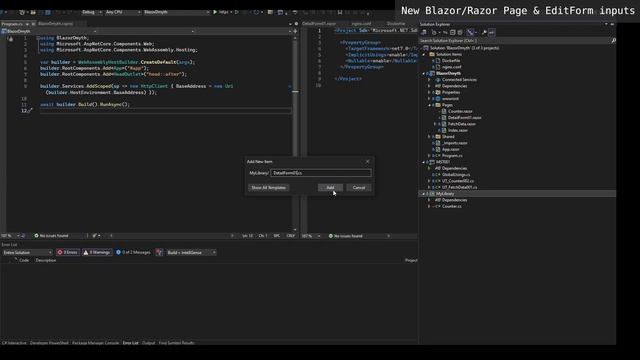
Task: Switch to the DetailForm01.razor tab
Action: 319,24
